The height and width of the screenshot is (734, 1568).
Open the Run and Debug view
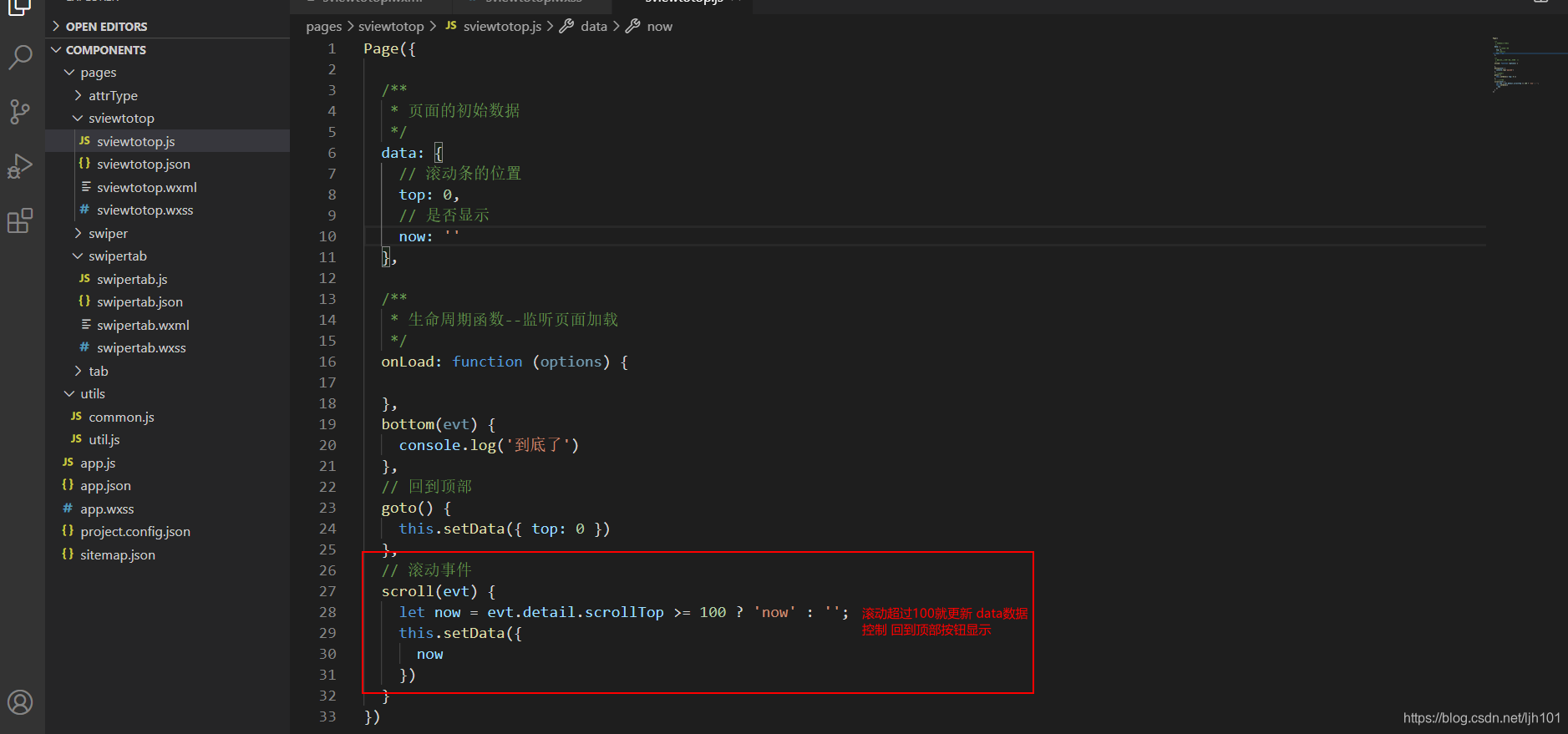[x=20, y=166]
